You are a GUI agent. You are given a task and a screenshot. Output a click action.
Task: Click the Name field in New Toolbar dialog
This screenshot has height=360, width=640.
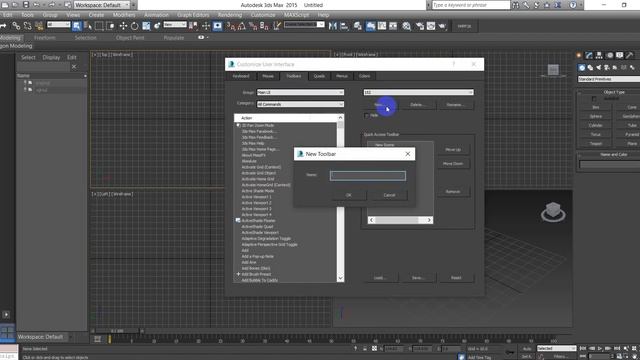tap(368, 176)
